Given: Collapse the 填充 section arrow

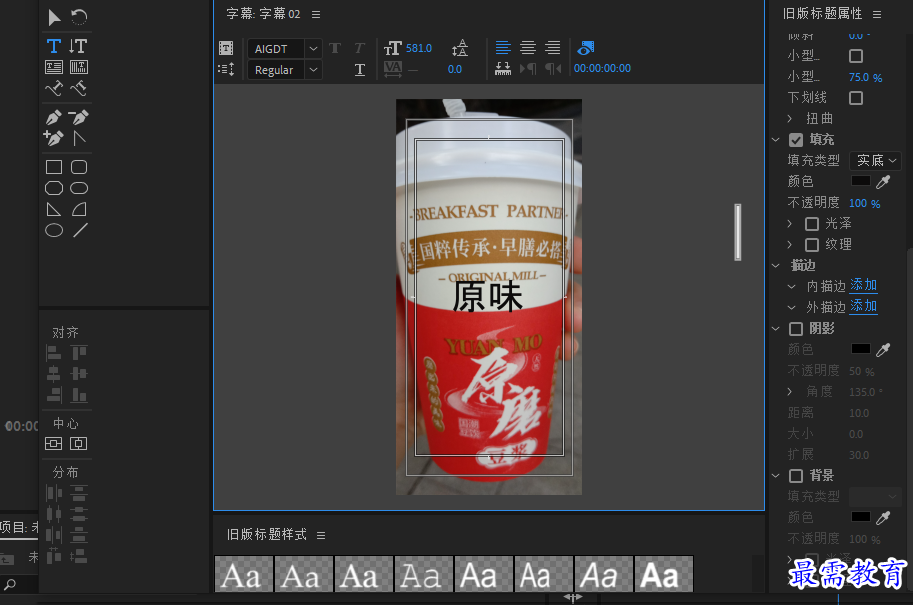Looking at the screenshot, I should 776,140.
